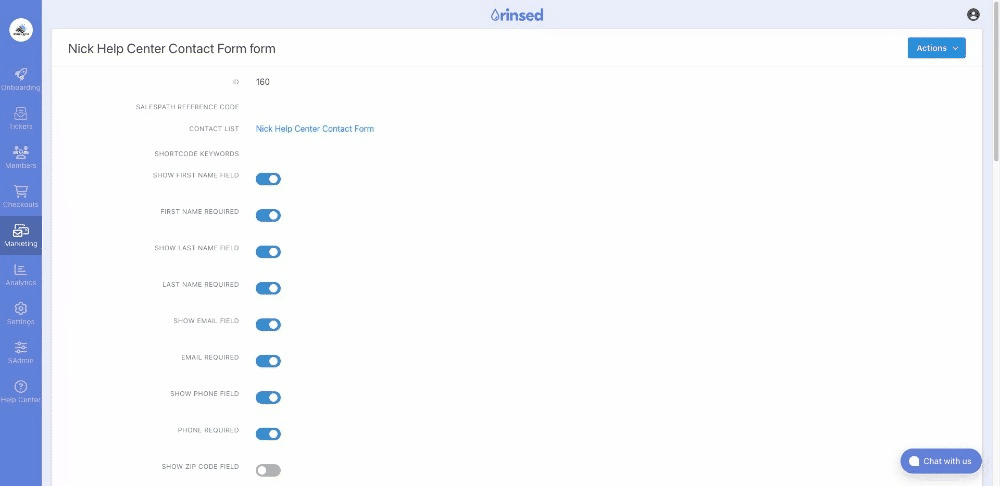Click the Rinsed logo in header
1000x486 pixels.
click(x=517, y=15)
